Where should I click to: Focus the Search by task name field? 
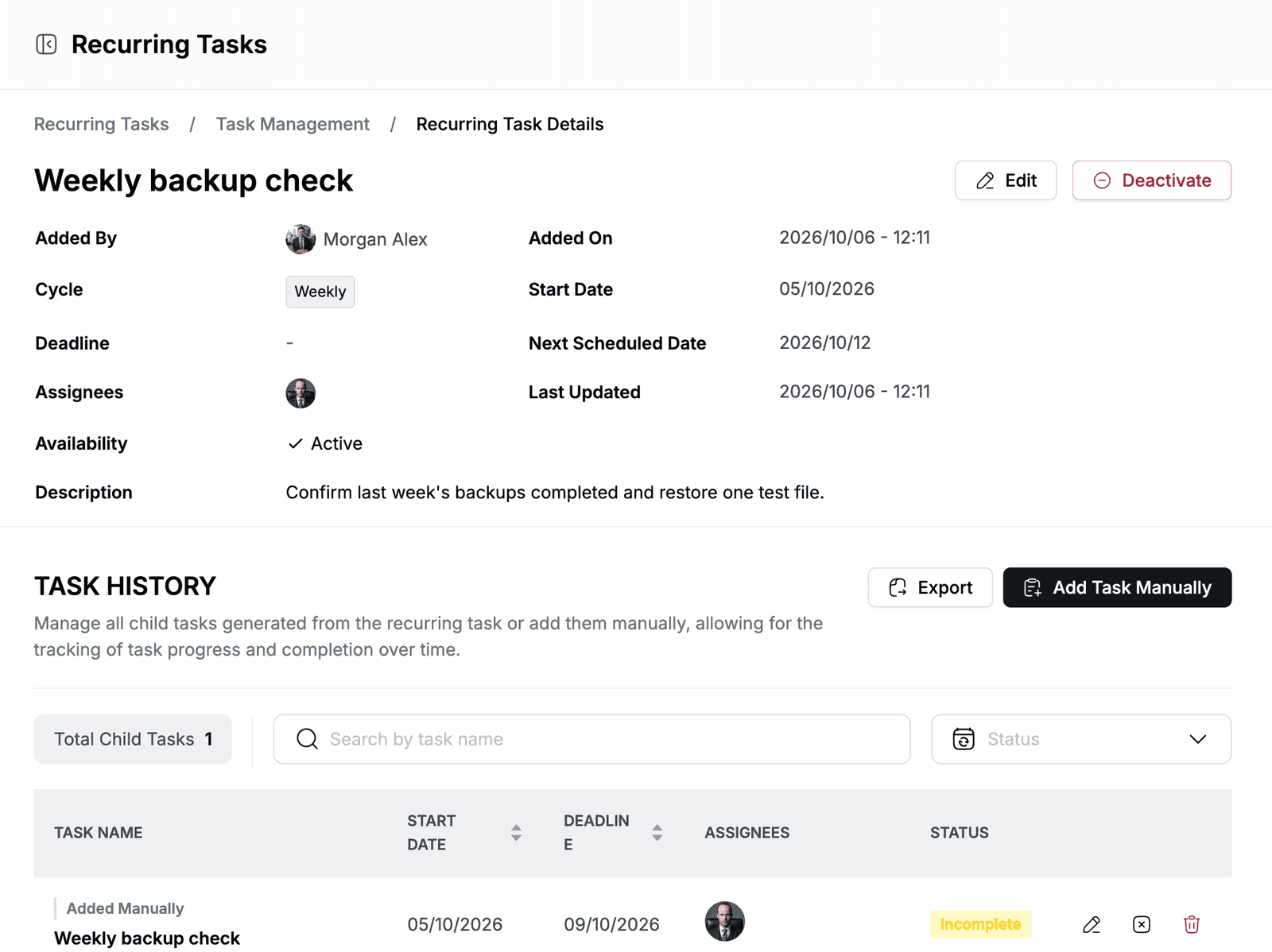click(591, 739)
